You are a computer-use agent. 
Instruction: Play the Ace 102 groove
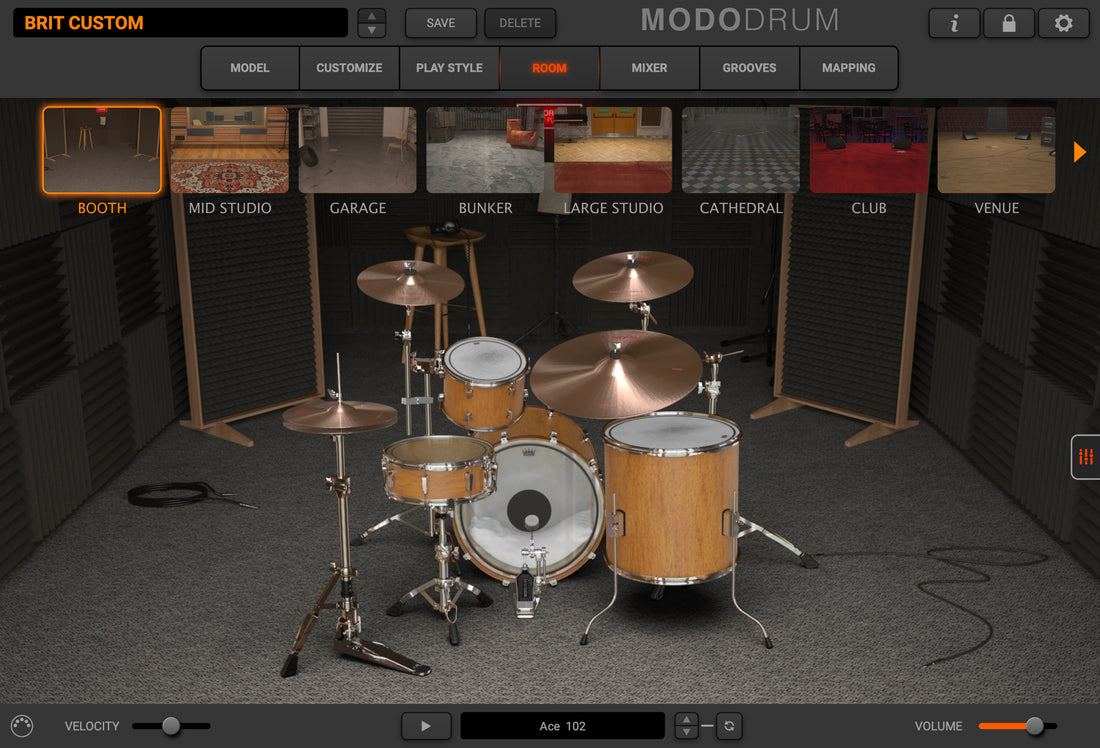click(426, 726)
